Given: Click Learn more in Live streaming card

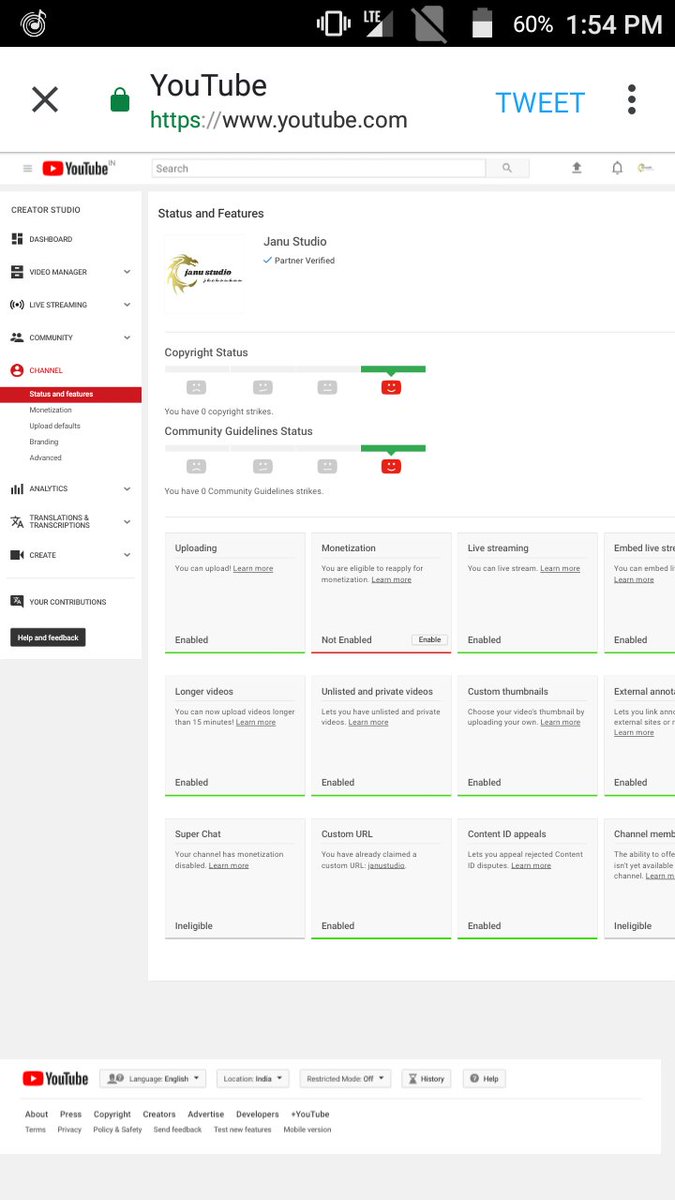Looking at the screenshot, I should pyautogui.click(x=560, y=569).
